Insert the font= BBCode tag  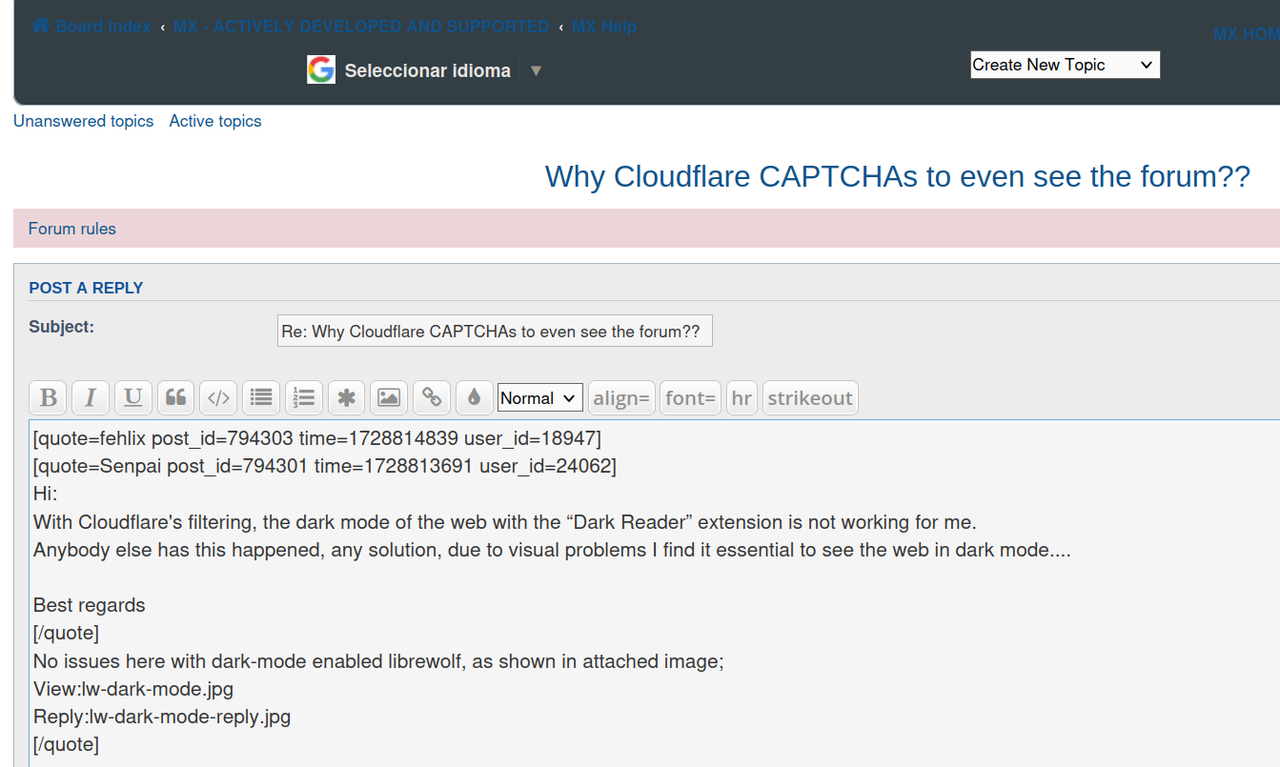pos(691,397)
